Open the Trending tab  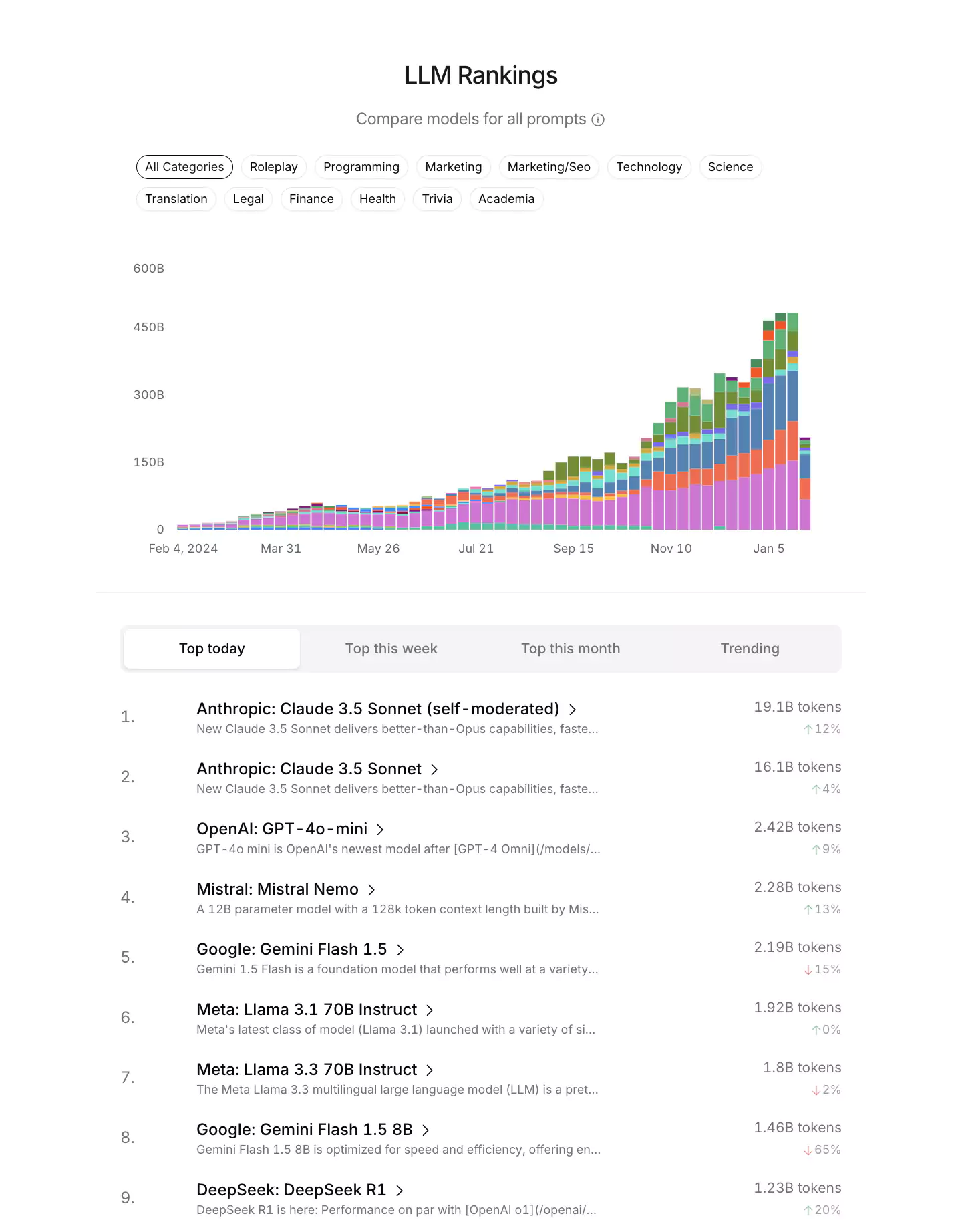[x=750, y=649]
